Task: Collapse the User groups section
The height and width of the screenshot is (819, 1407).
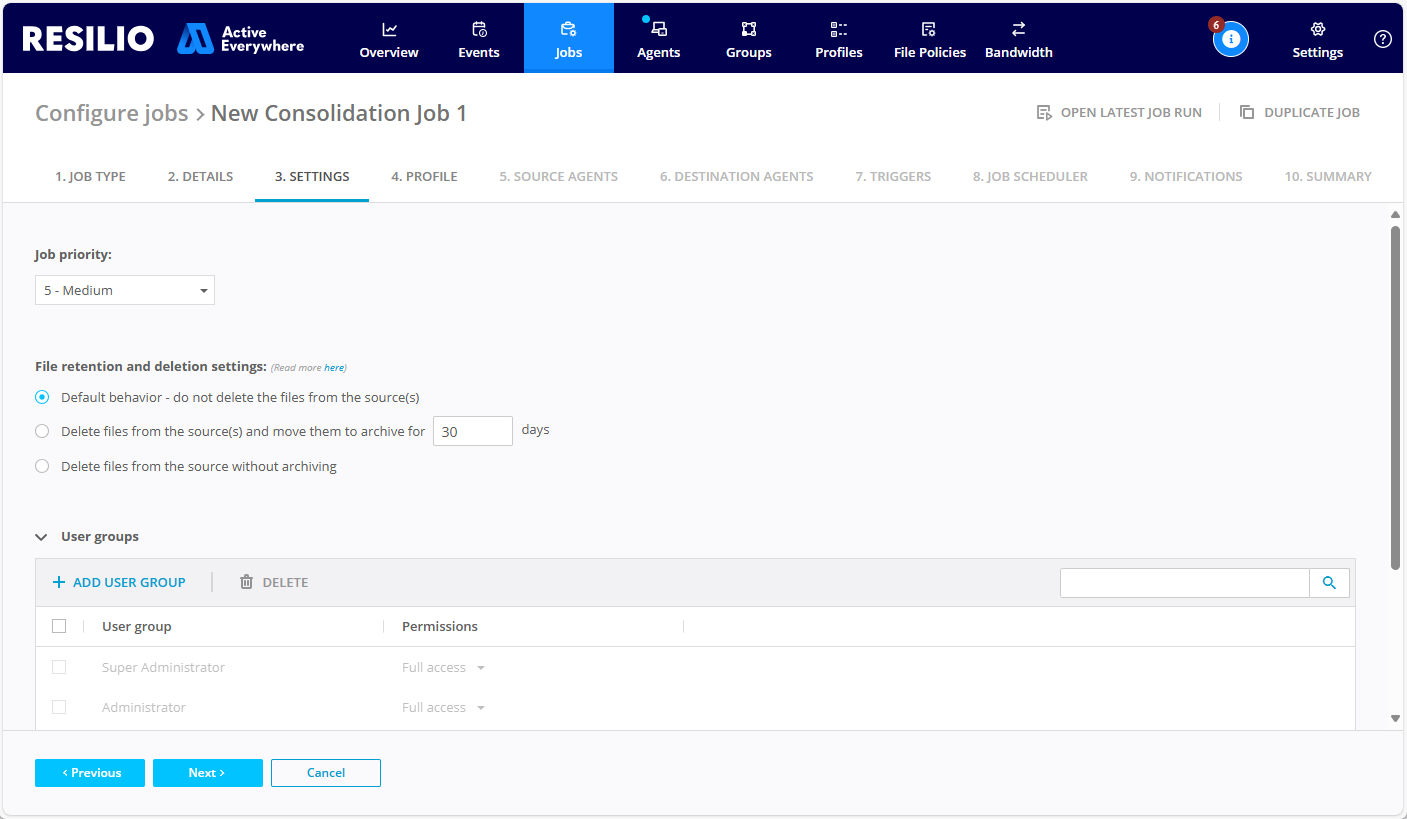Action: coord(41,536)
